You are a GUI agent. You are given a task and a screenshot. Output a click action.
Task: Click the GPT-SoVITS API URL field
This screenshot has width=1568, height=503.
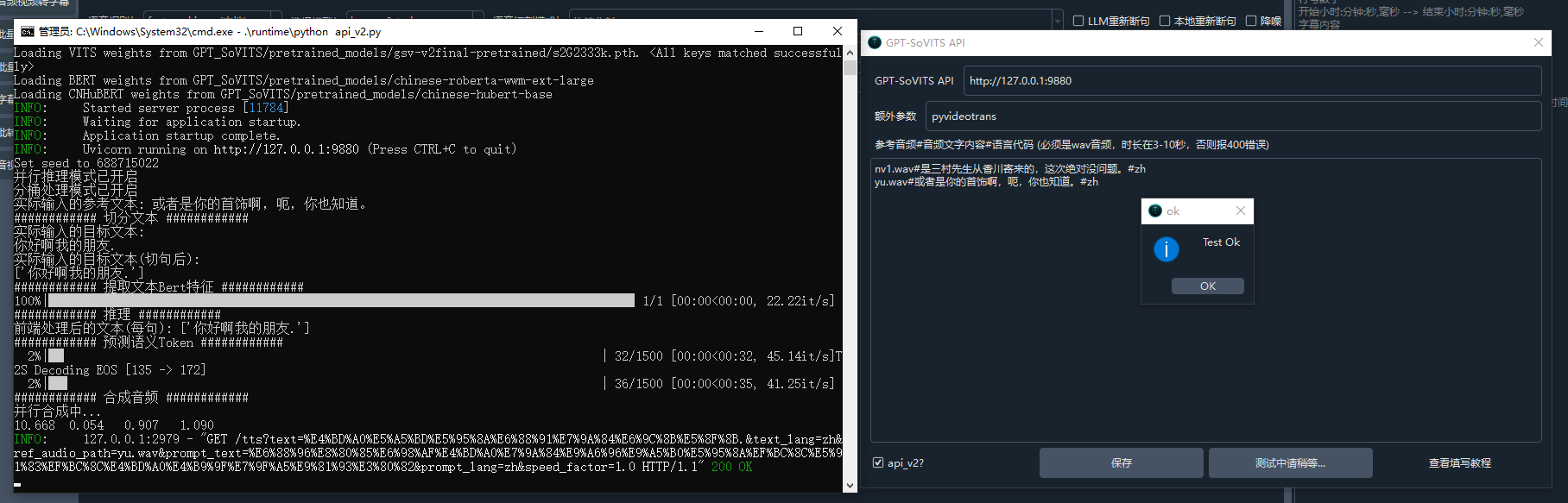(1252, 81)
